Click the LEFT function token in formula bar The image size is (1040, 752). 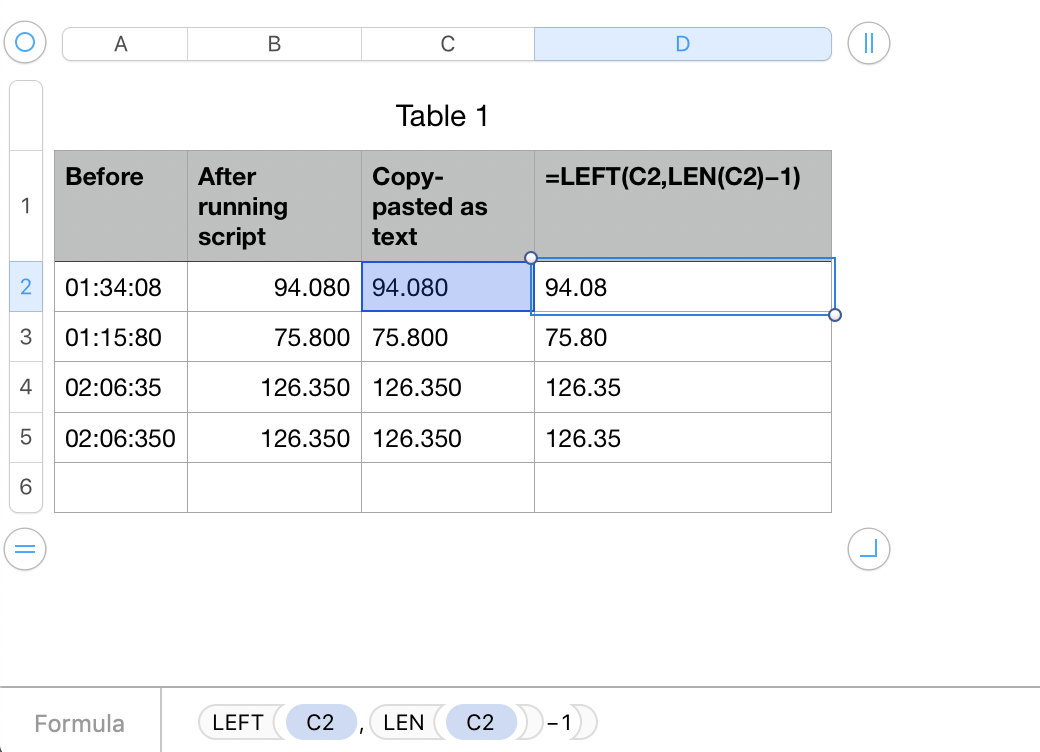pyautogui.click(x=238, y=722)
